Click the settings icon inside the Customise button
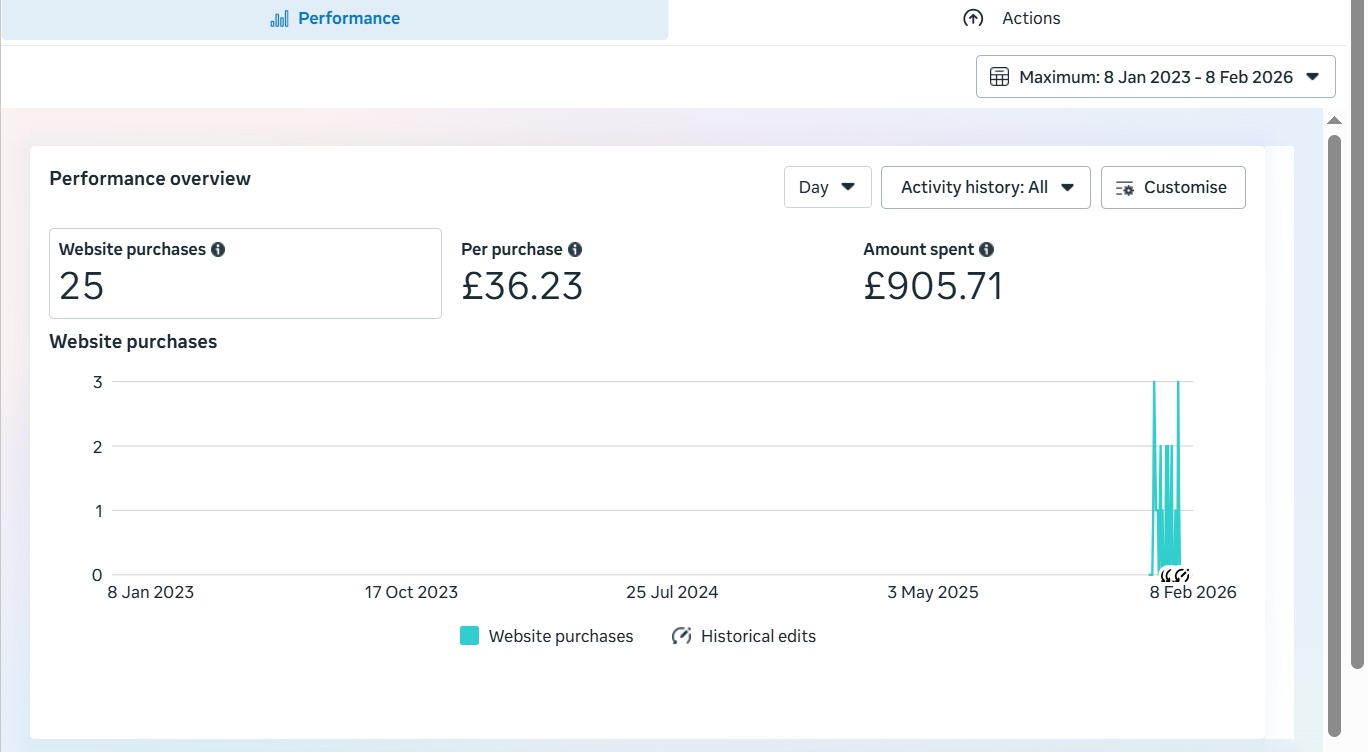 click(1125, 188)
